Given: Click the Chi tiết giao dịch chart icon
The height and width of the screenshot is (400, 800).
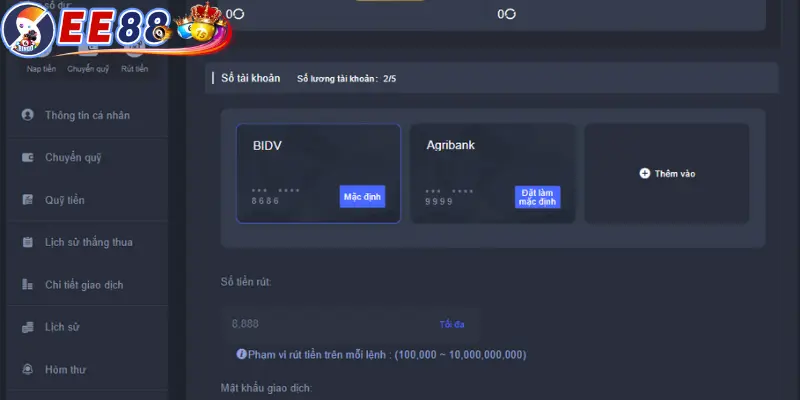Looking at the screenshot, I should point(28,284).
